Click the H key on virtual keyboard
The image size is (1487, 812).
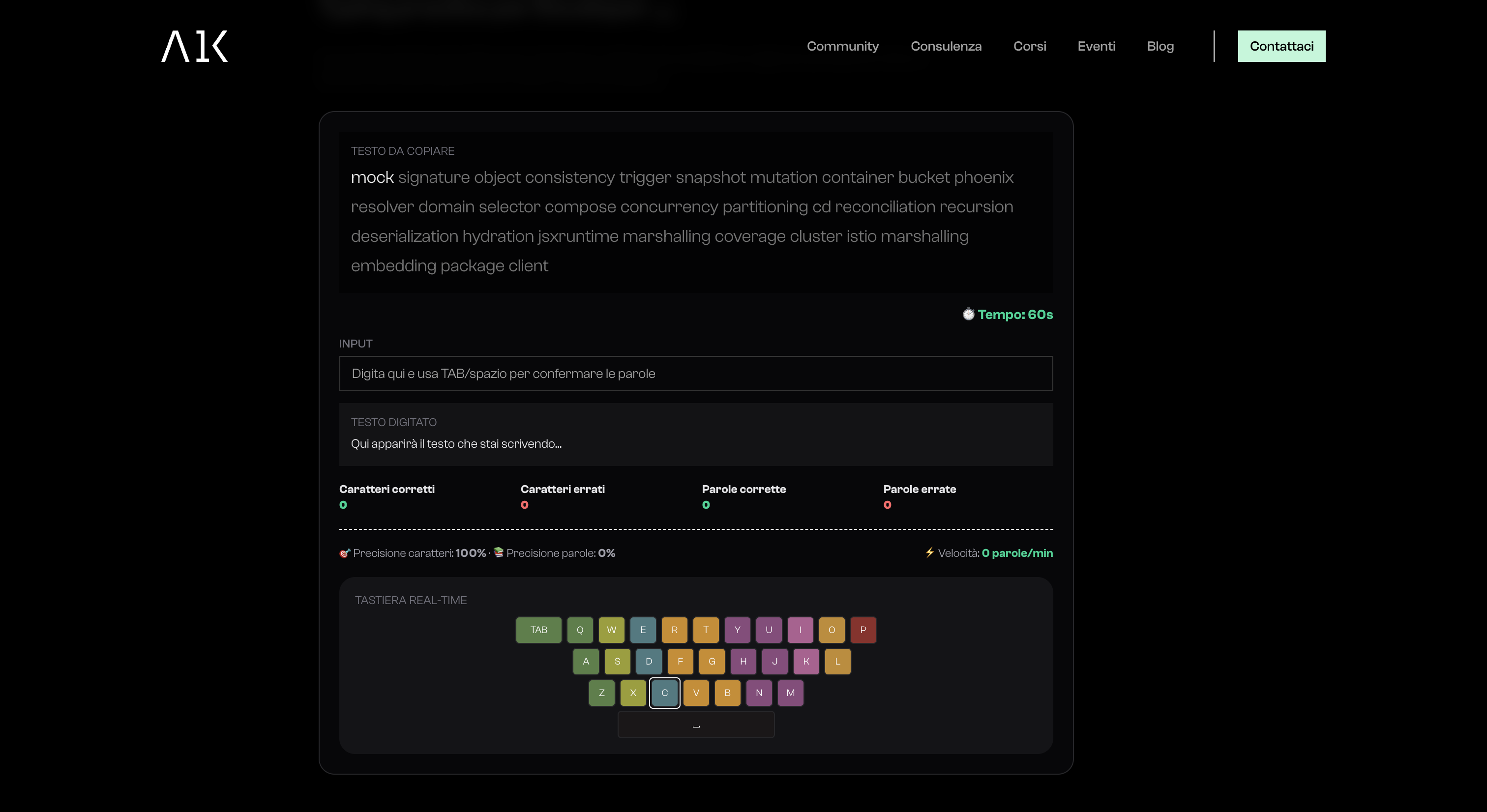(743, 662)
